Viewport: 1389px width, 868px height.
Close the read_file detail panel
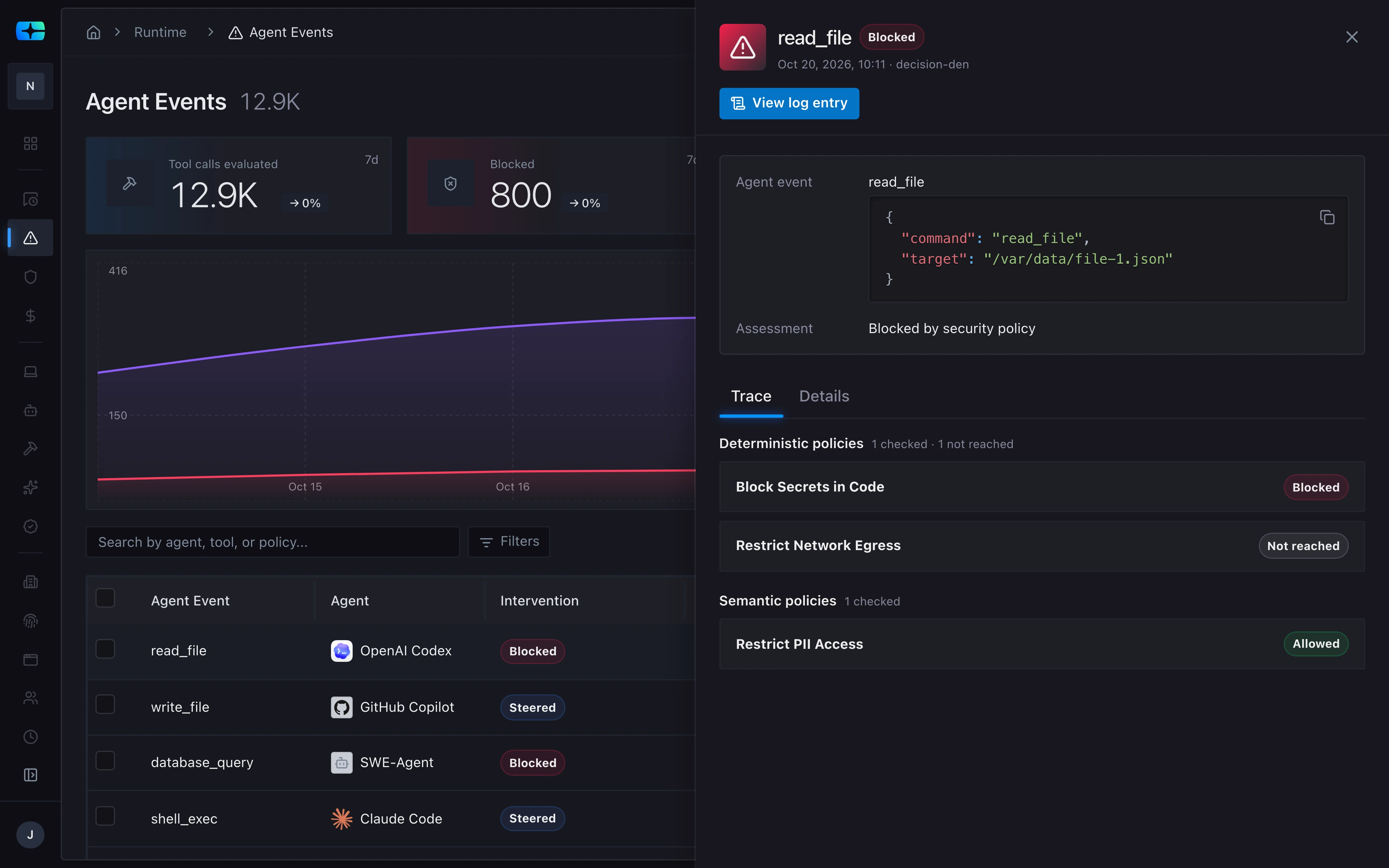[x=1352, y=37]
